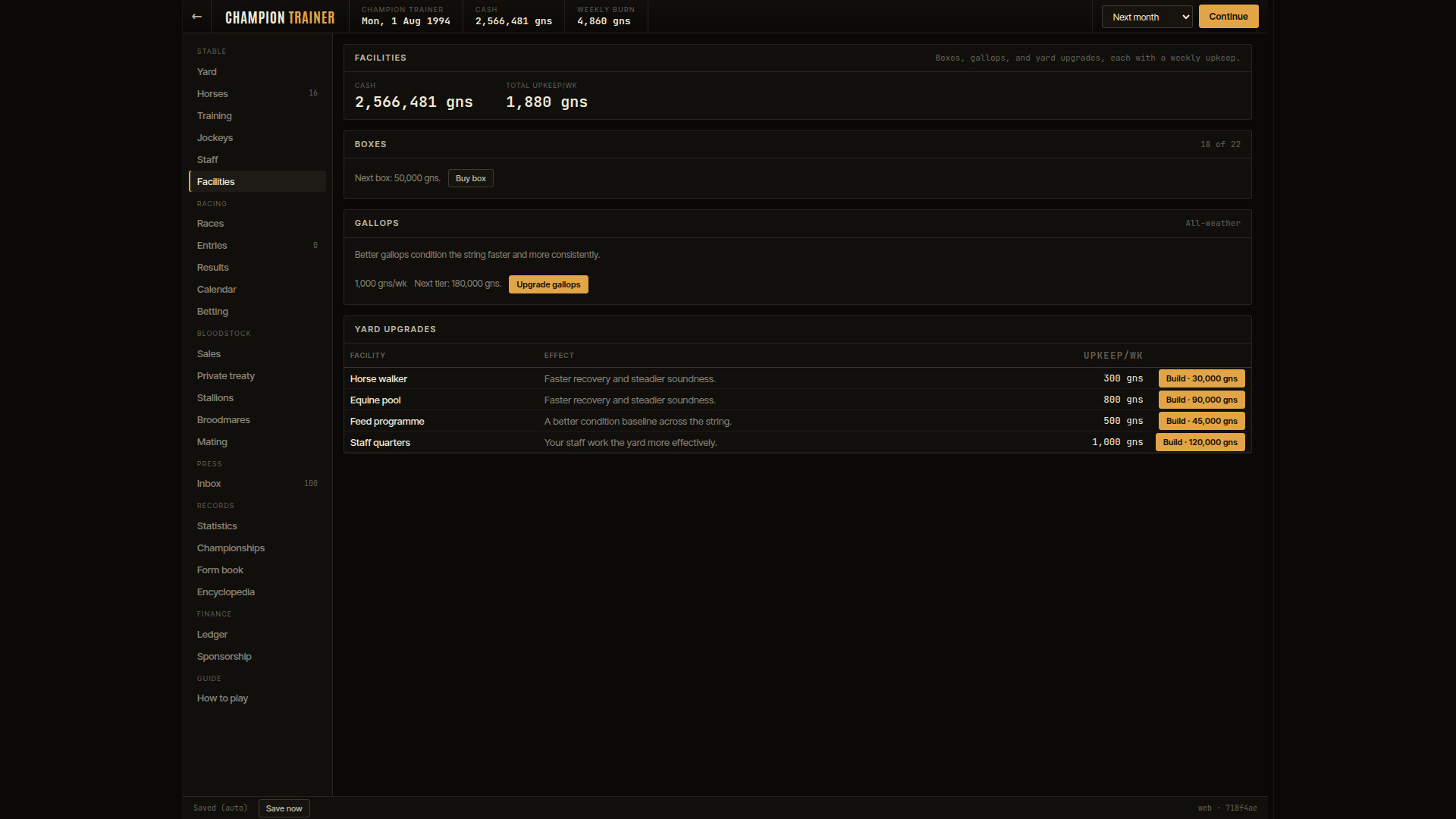
Task: Click the Staff quarters upkeep value 1,000 gns
Action: pos(1117,442)
